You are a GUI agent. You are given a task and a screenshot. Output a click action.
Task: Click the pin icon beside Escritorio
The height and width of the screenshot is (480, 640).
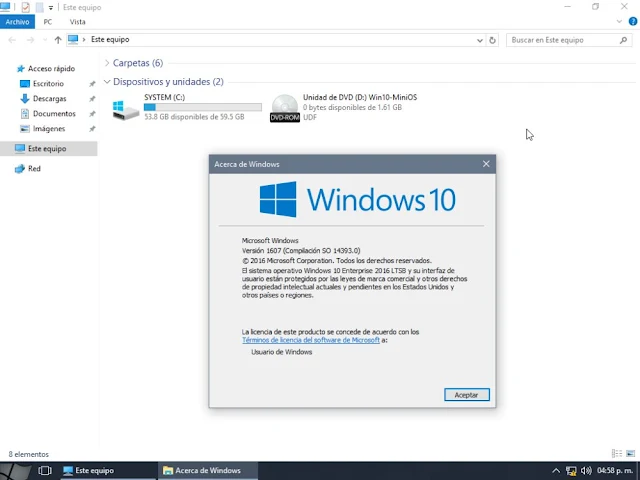click(x=92, y=84)
